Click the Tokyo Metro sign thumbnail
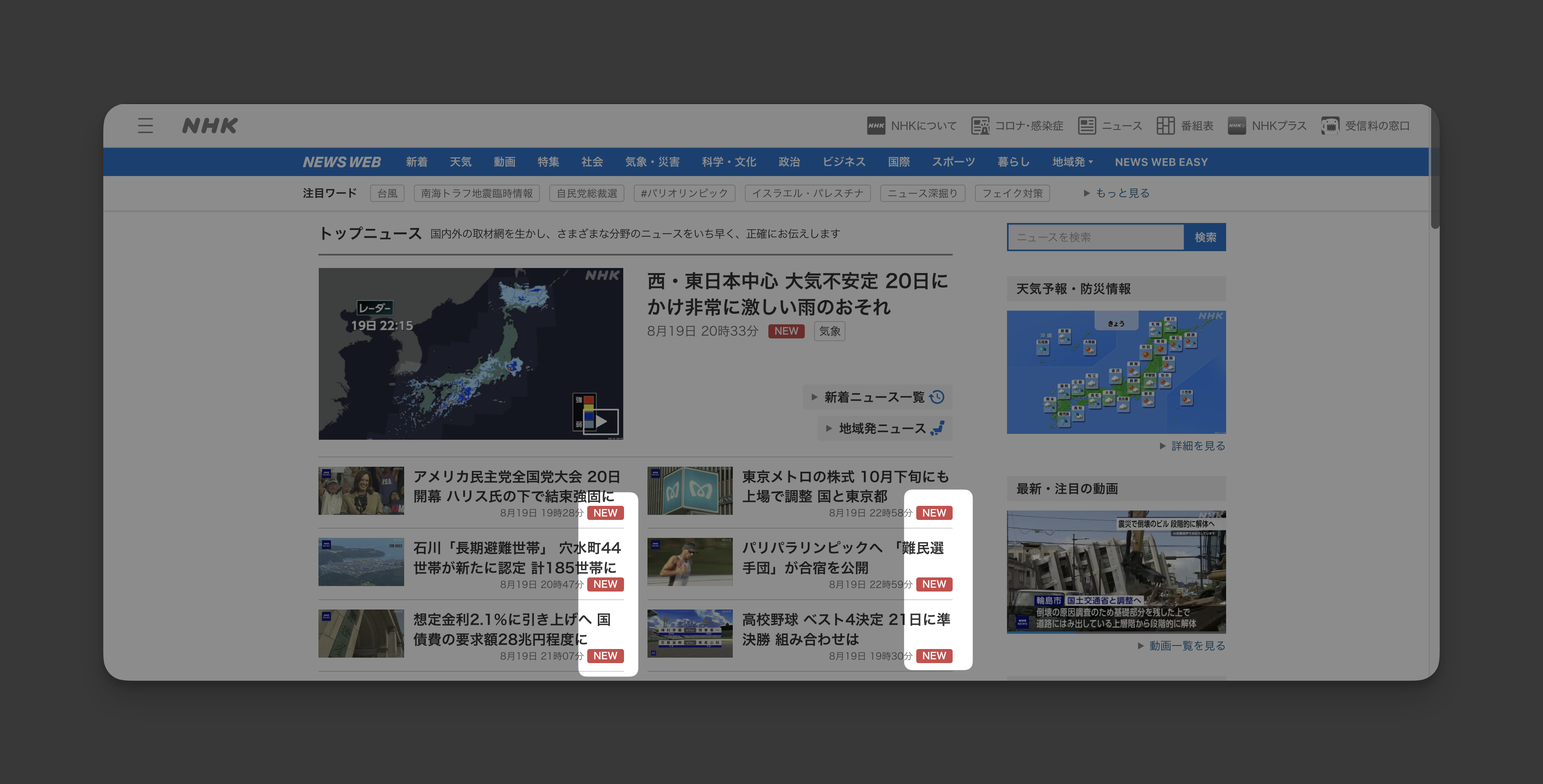The height and width of the screenshot is (784, 1543). tap(690, 491)
